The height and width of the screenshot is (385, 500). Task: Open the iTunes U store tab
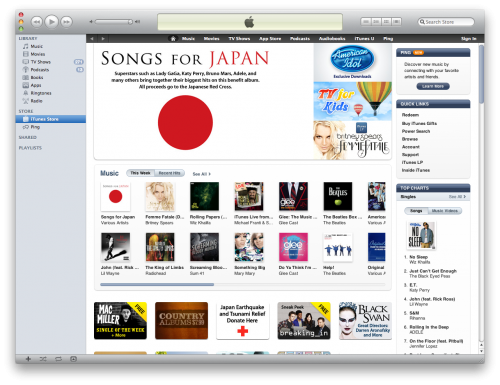point(364,39)
